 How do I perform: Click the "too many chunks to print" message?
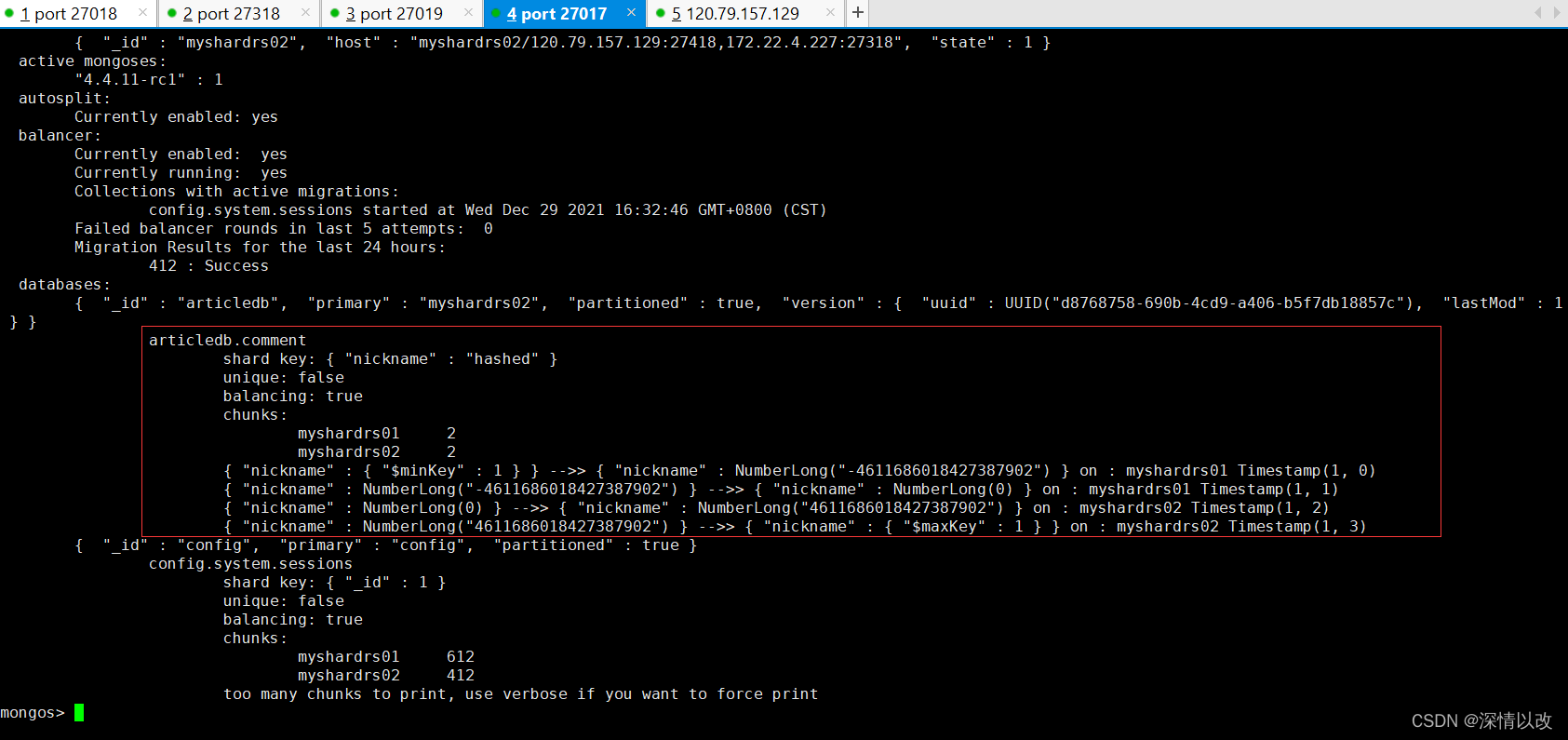click(520, 694)
